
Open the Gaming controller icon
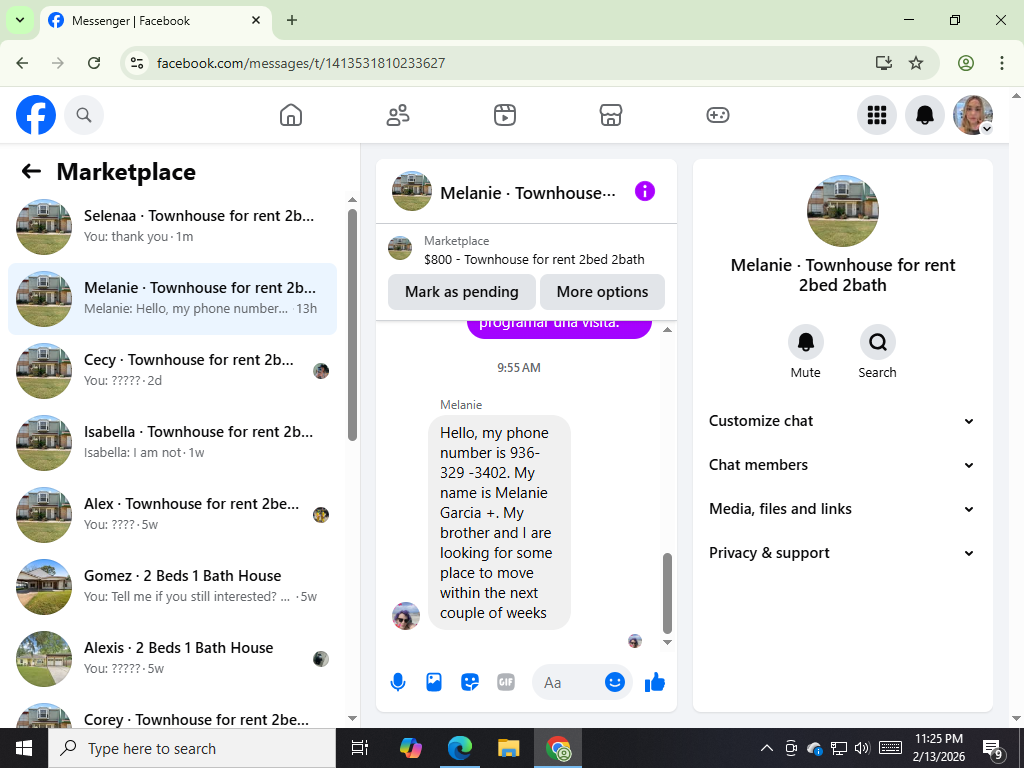[x=718, y=115]
